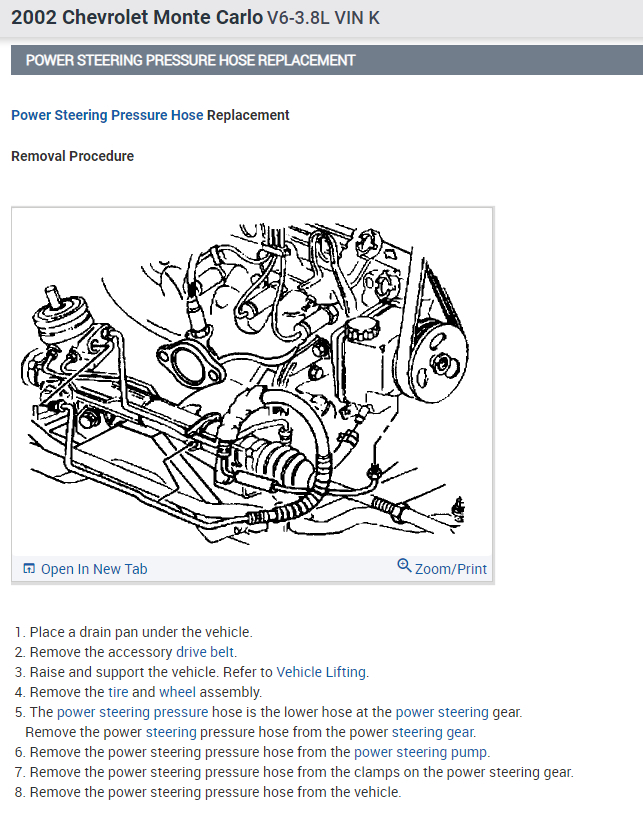Click step 8 remove hose from vehicle text
The height and width of the screenshot is (816, 643).
coord(215,792)
